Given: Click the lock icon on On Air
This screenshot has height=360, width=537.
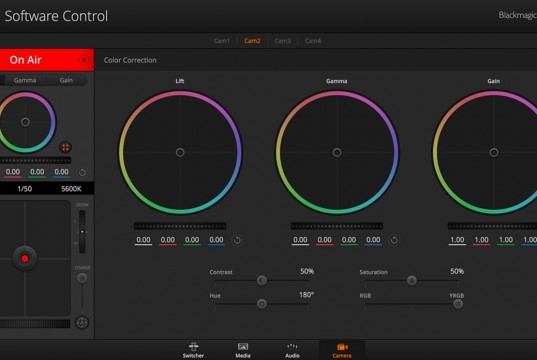Looking at the screenshot, I should (84, 60).
